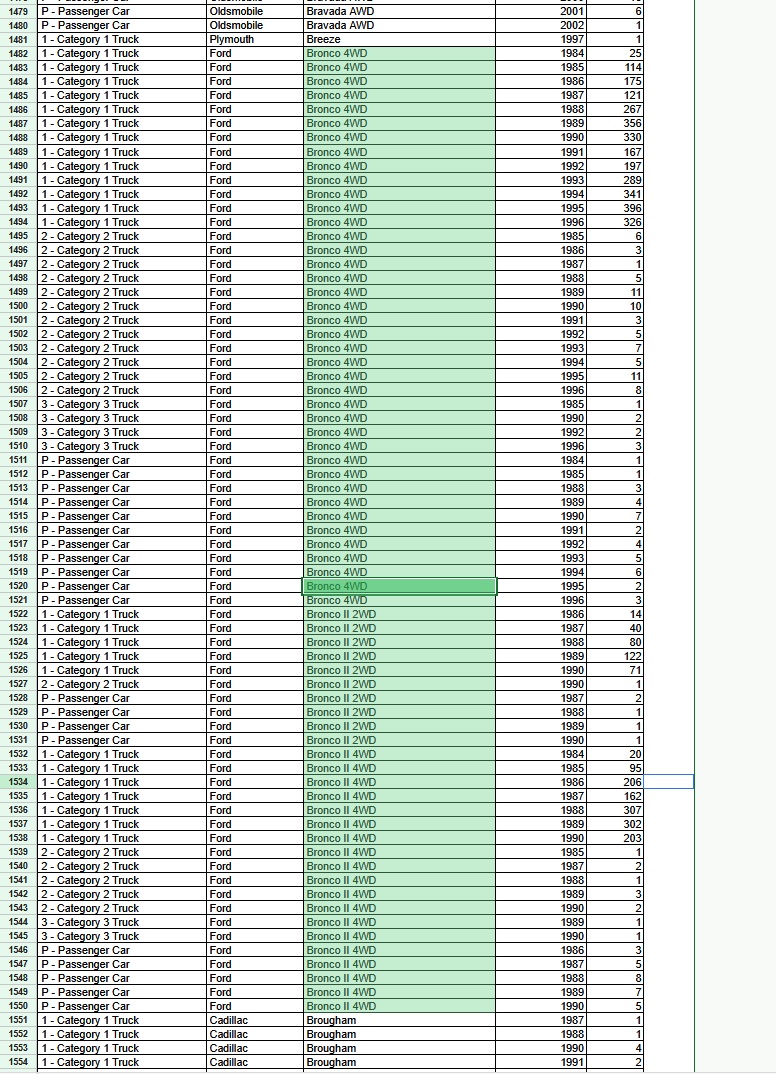Click Bronco II 2WD cell in row 1522
The height and width of the screenshot is (1074, 776).
[x=399, y=614]
